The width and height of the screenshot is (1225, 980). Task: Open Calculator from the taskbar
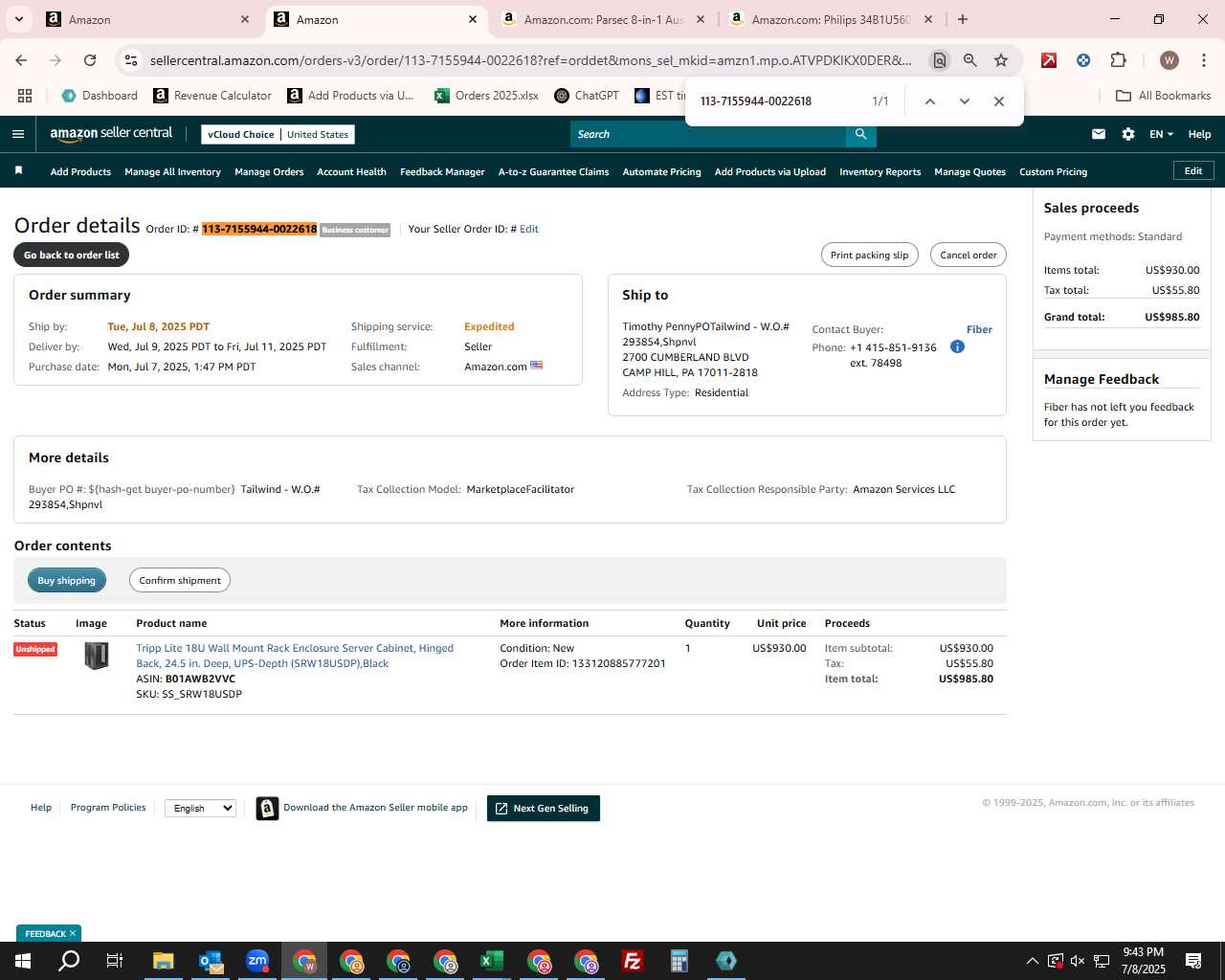[679, 961]
